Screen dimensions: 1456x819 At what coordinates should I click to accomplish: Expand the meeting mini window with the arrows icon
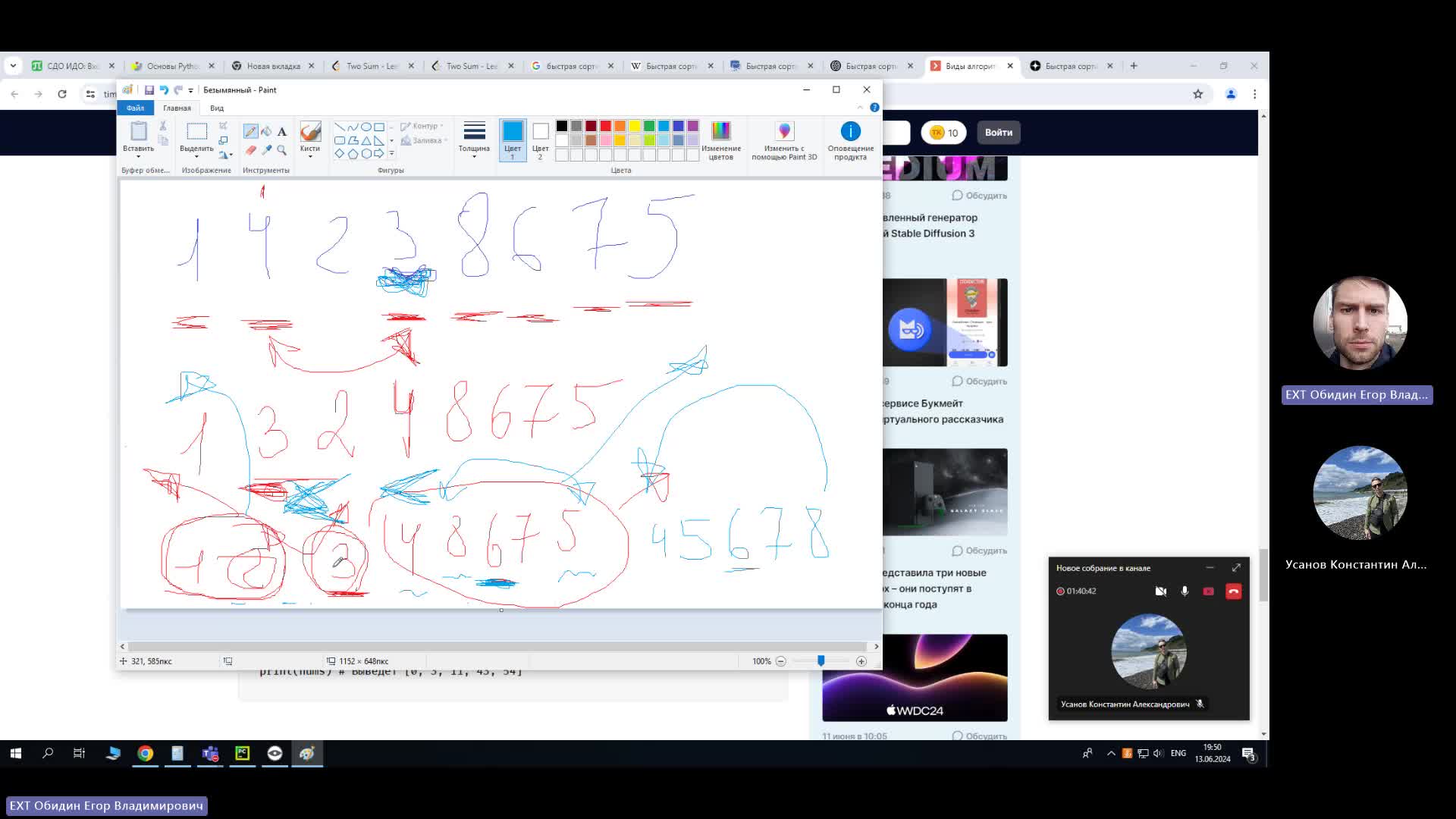pyautogui.click(x=1236, y=567)
